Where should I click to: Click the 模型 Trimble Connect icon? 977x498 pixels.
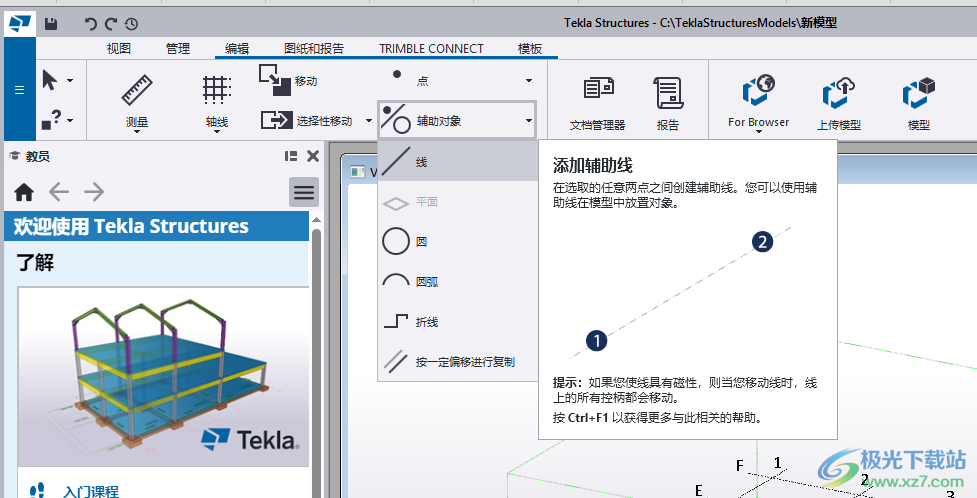pyautogui.click(x=918, y=93)
